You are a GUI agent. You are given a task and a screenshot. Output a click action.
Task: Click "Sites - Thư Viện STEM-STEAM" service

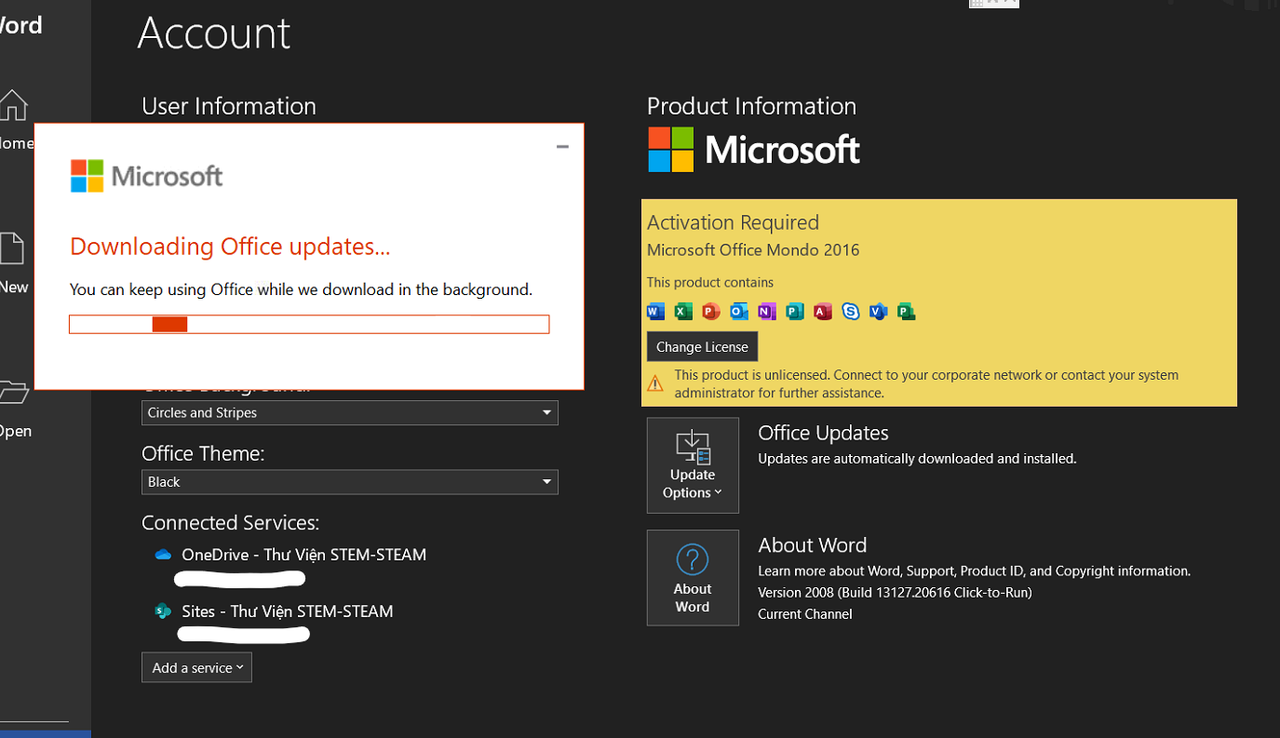click(x=287, y=611)
